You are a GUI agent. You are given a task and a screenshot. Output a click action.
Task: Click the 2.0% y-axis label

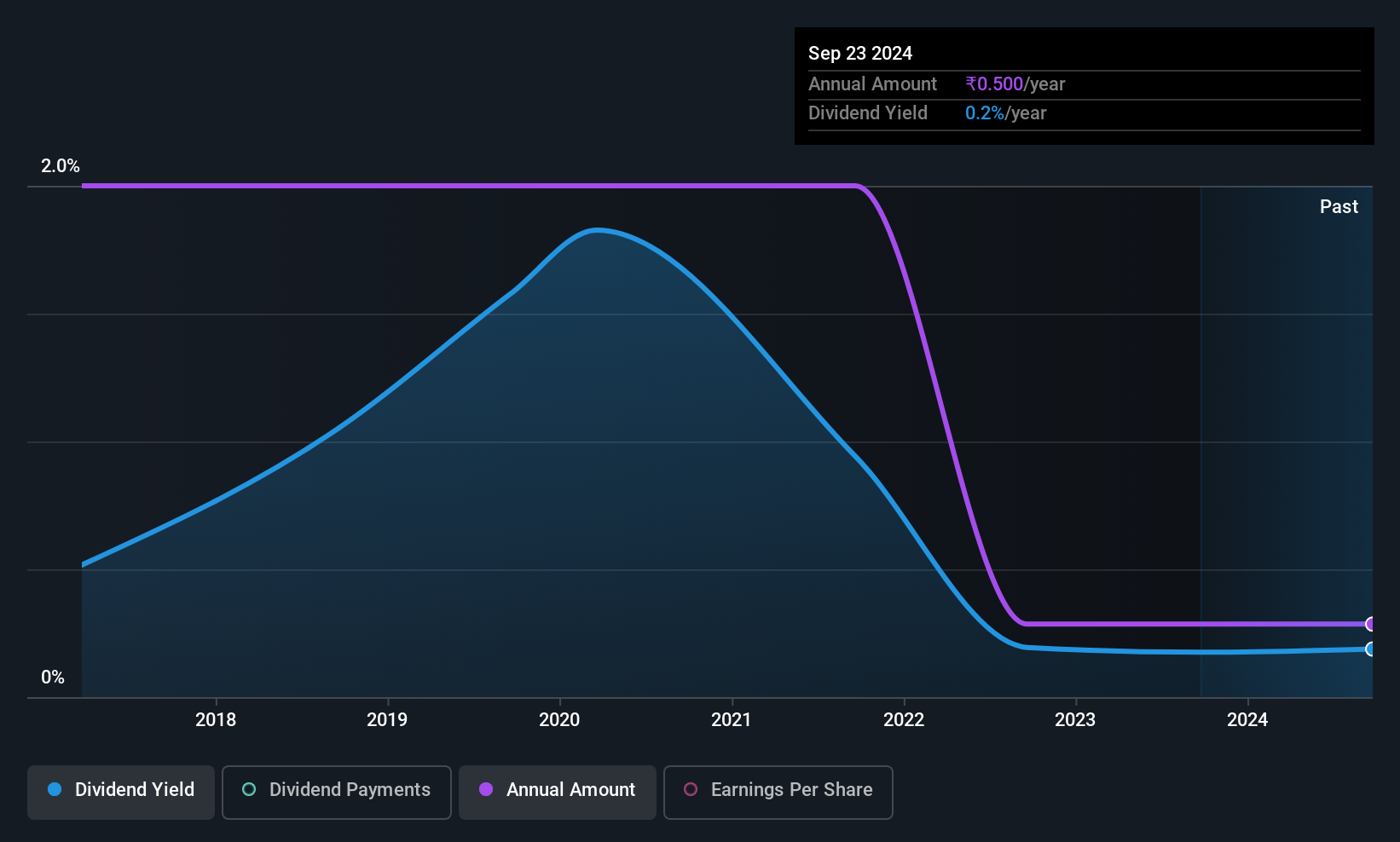click(61, 165)
